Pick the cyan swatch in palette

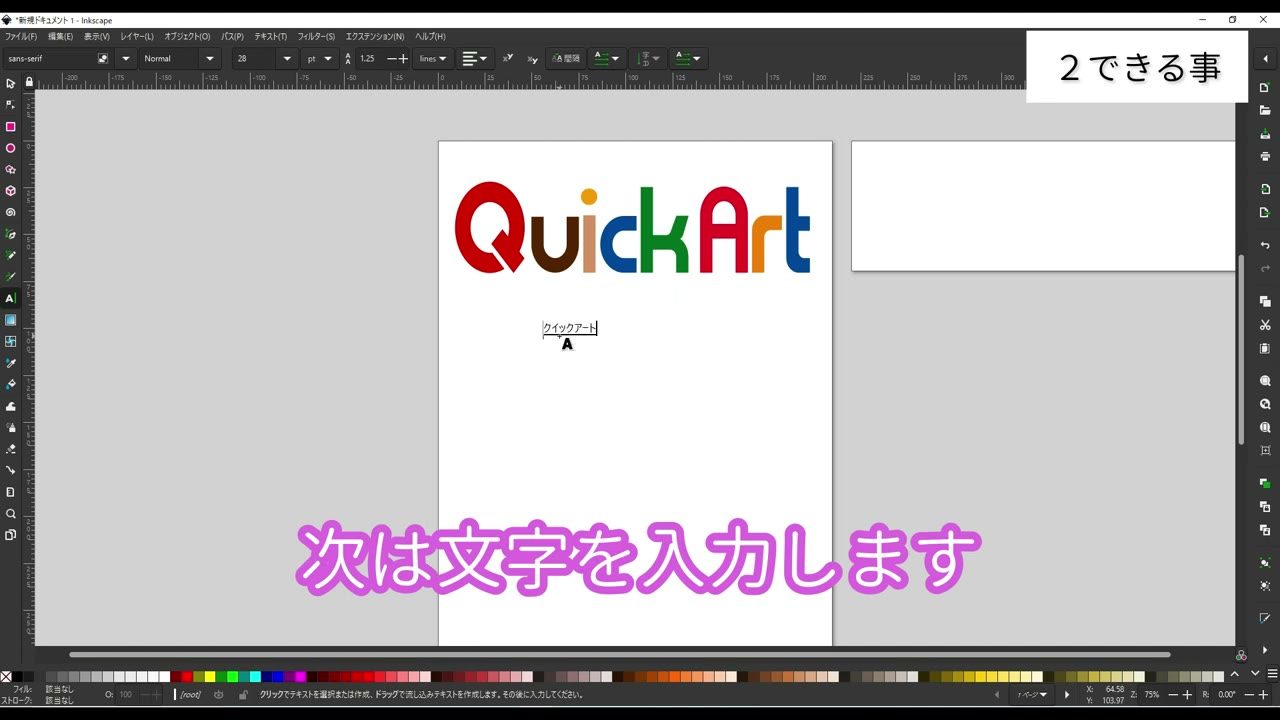(255, 677)
